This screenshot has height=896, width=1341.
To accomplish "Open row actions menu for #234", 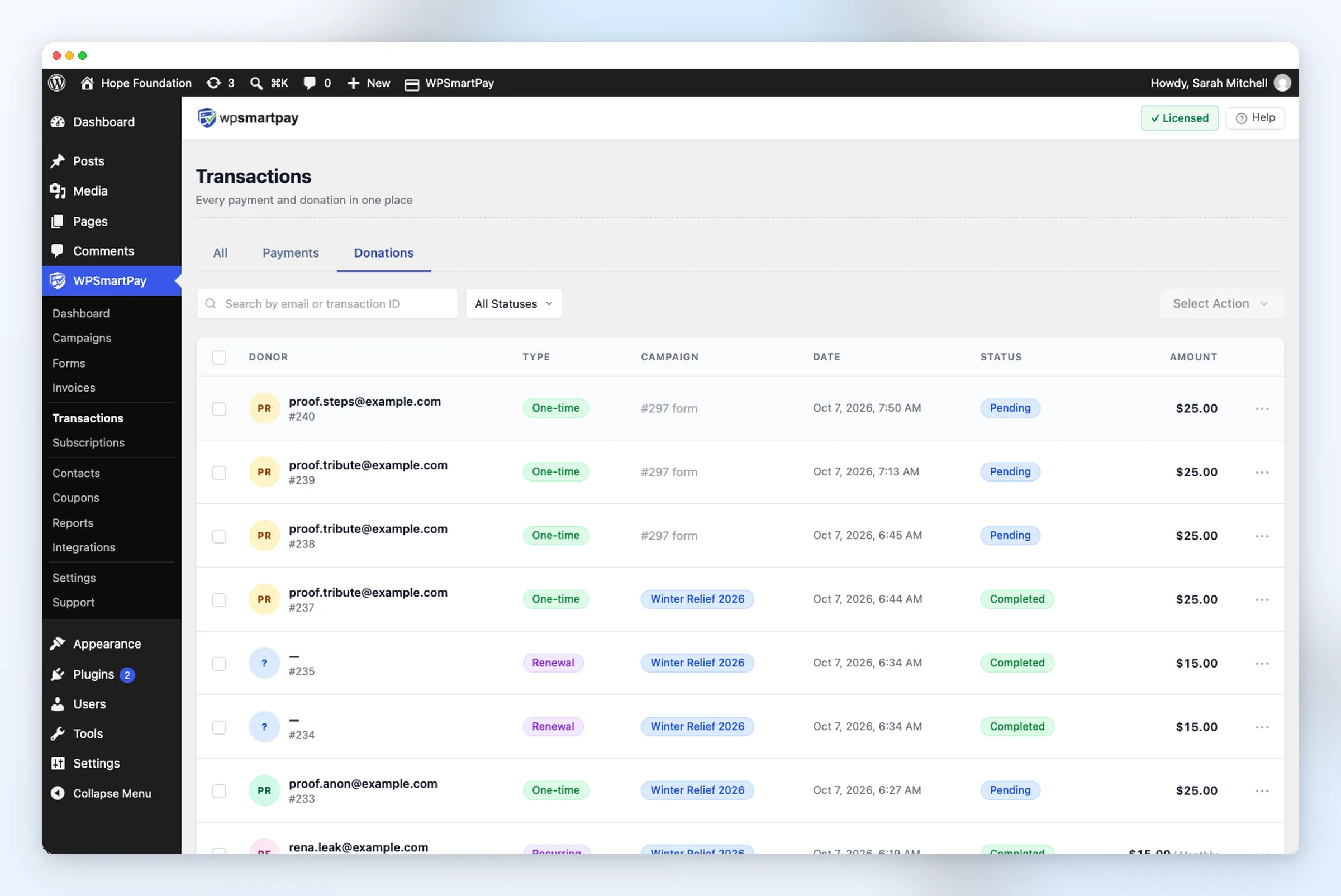I will (1262, 727).
